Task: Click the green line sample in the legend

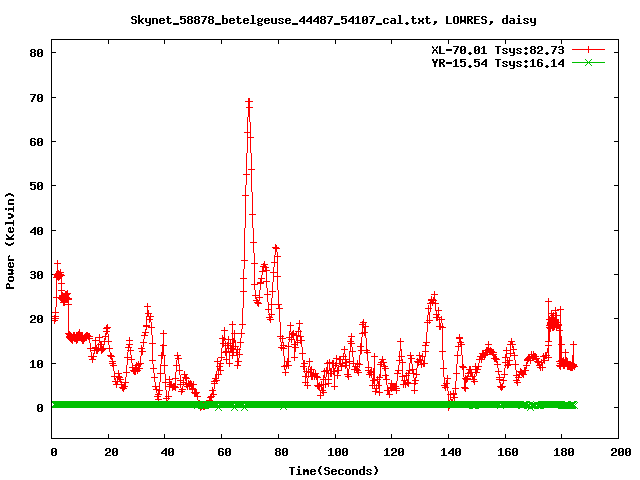Action: coord(588,62)
